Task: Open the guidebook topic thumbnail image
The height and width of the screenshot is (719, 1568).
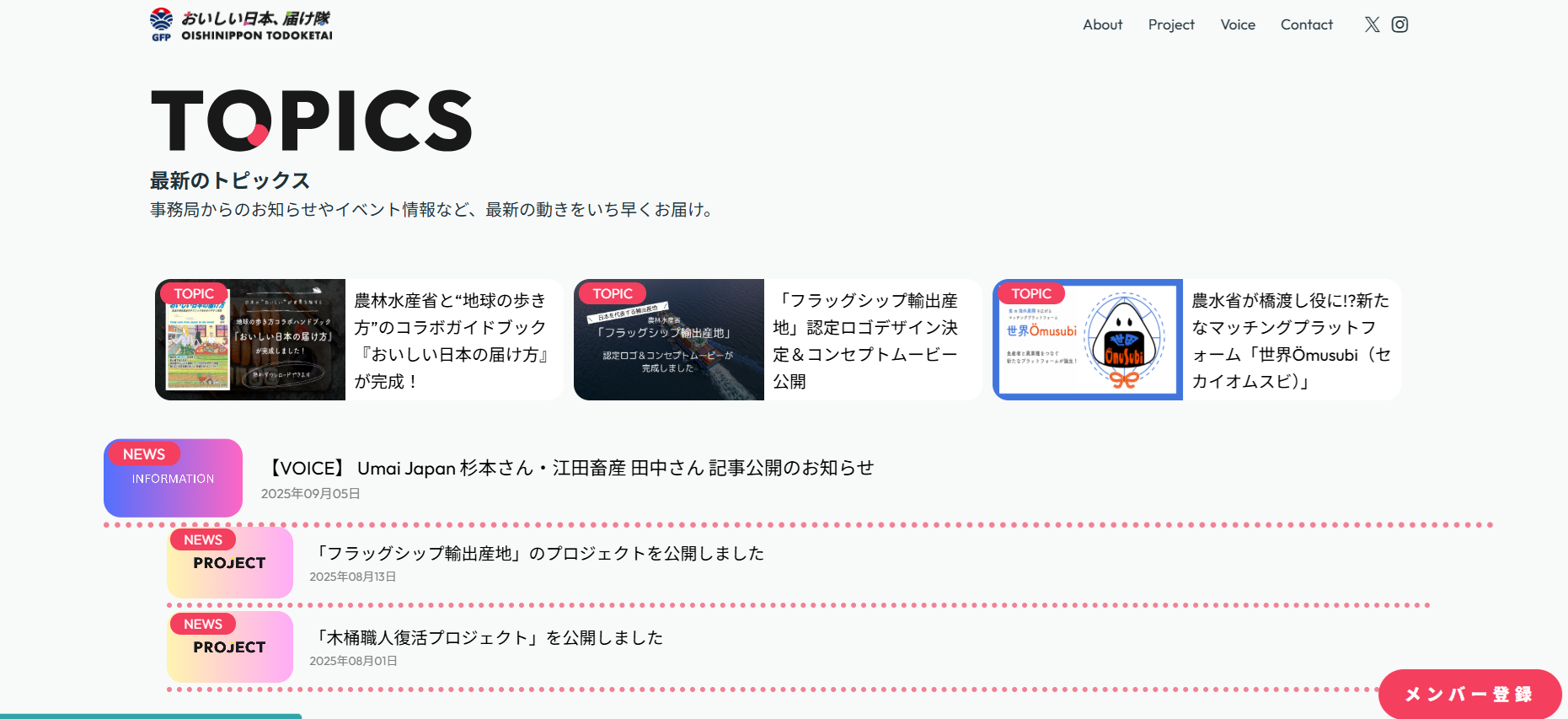Action: click(250, 340)
